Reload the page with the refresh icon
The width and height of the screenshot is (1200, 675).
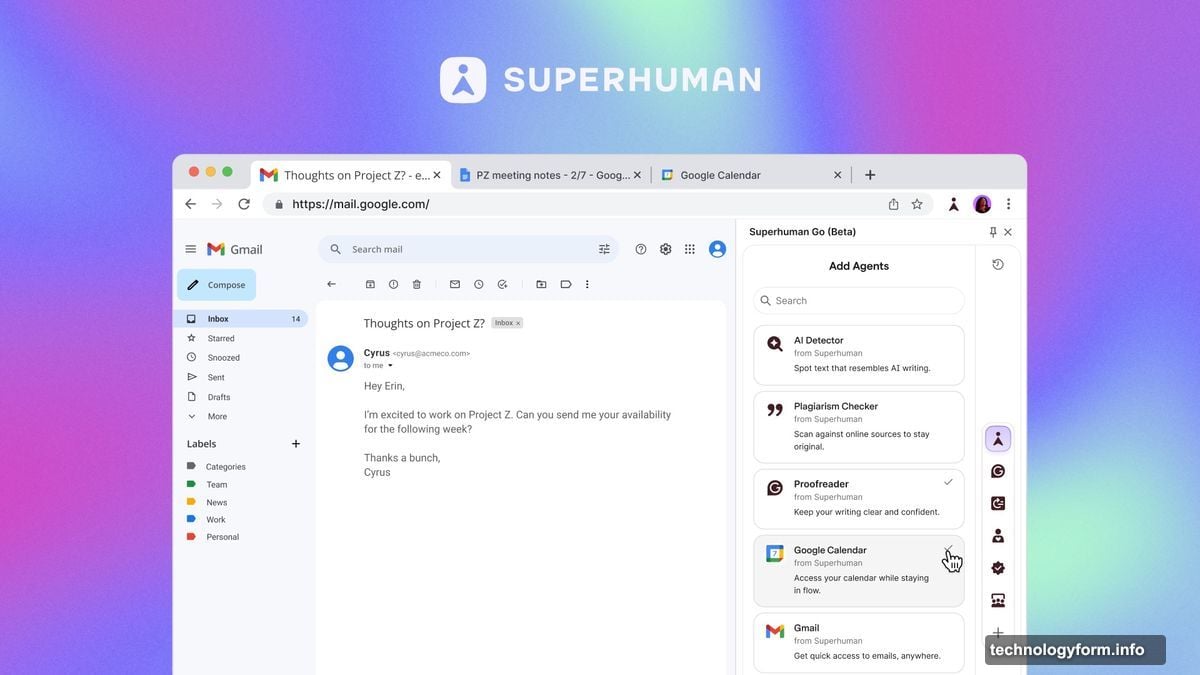244,204
